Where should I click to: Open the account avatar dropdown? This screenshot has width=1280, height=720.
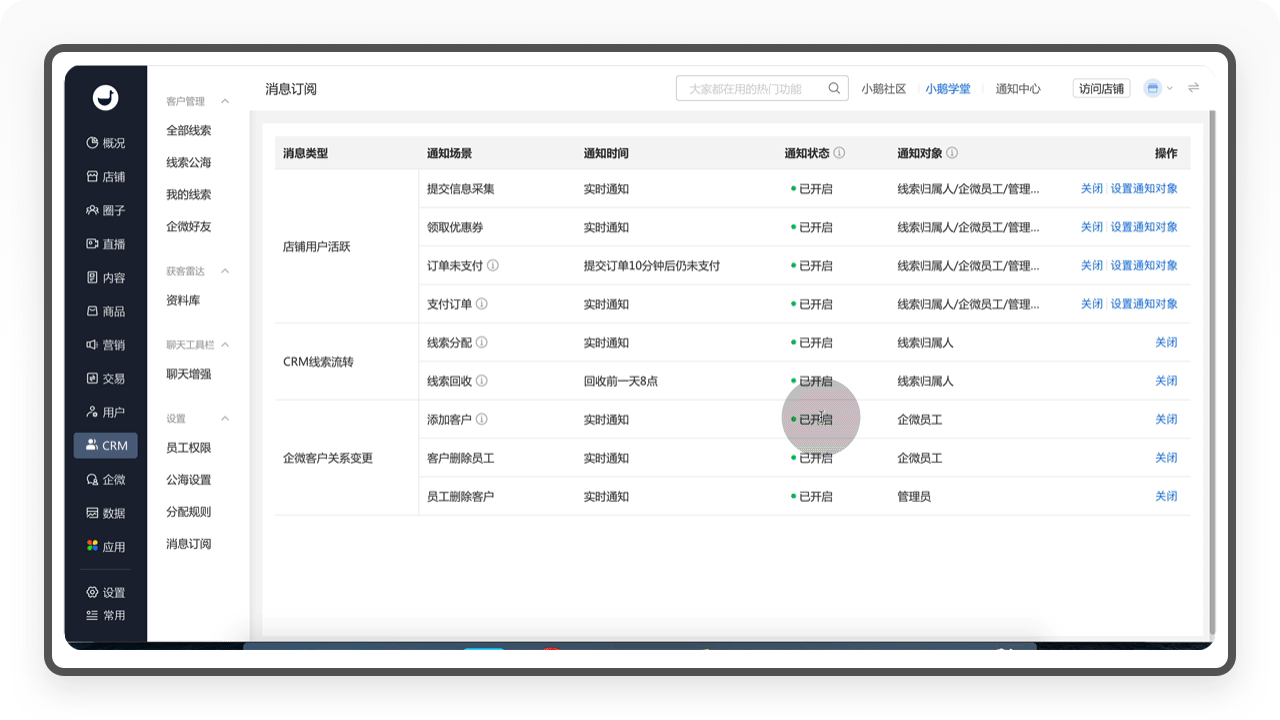tap(1158, 88)
